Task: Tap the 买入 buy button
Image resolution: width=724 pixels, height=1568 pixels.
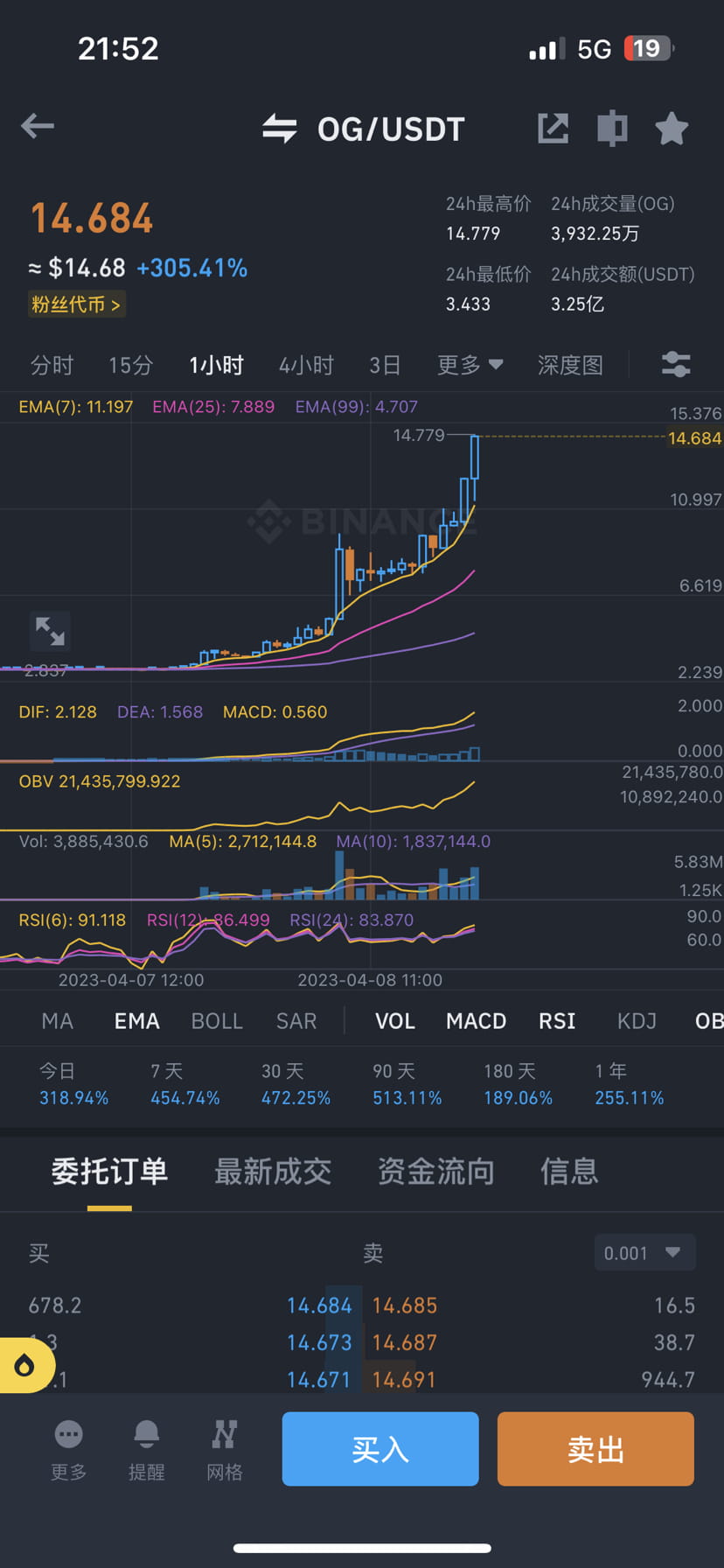Action: point(379,1449)
